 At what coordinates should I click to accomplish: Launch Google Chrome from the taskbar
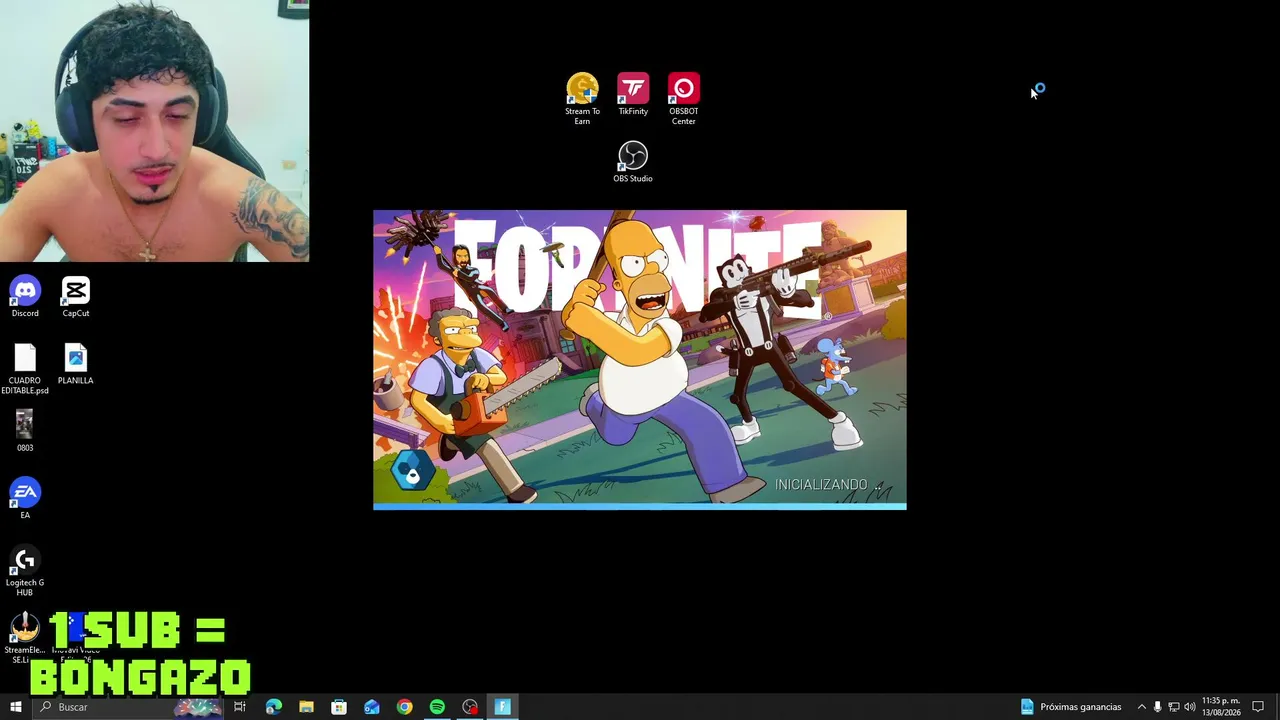tap(404, 707)
